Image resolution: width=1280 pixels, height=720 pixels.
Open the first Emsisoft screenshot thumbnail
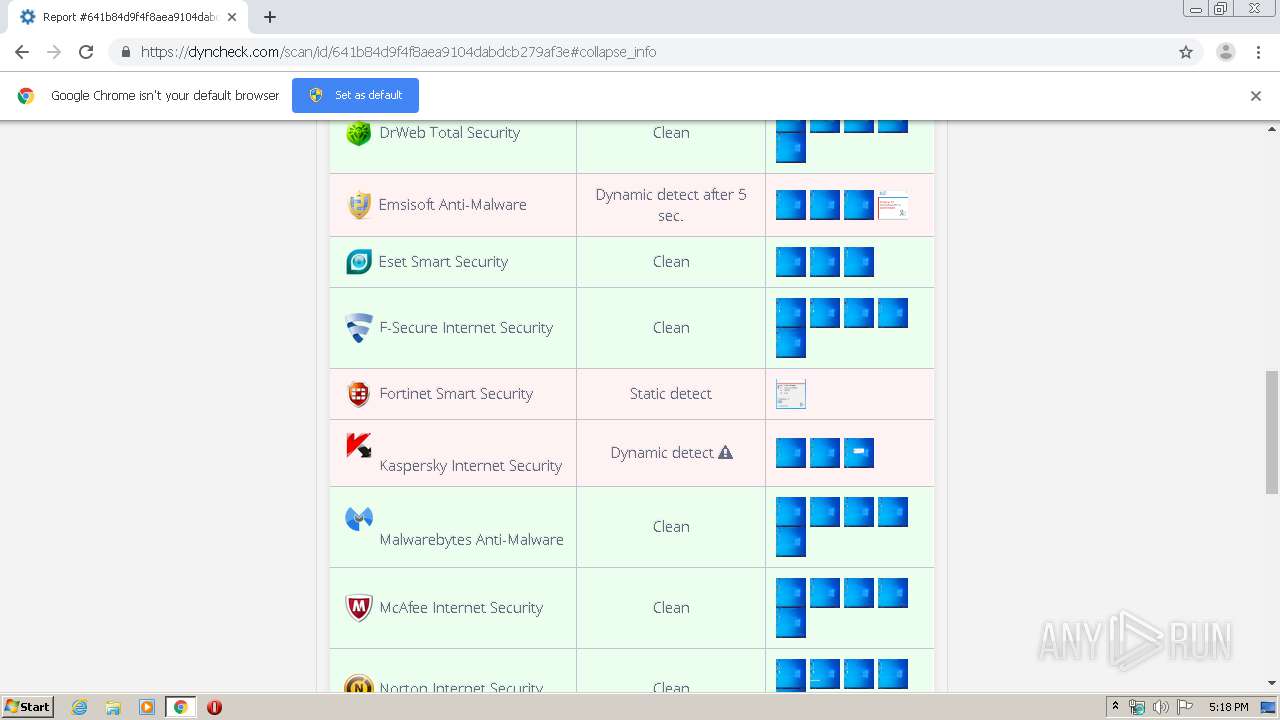click(x=791, y=205)
